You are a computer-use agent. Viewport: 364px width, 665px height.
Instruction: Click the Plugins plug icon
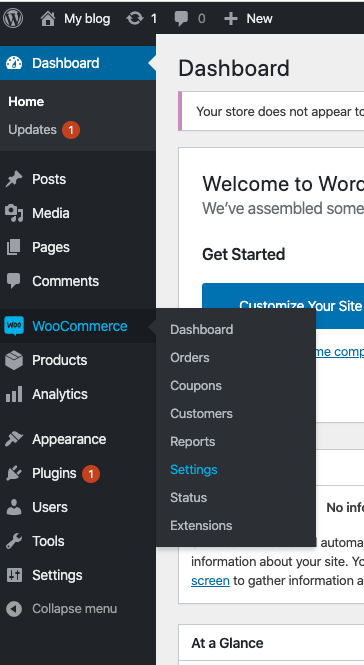click(x=14, y=473)
